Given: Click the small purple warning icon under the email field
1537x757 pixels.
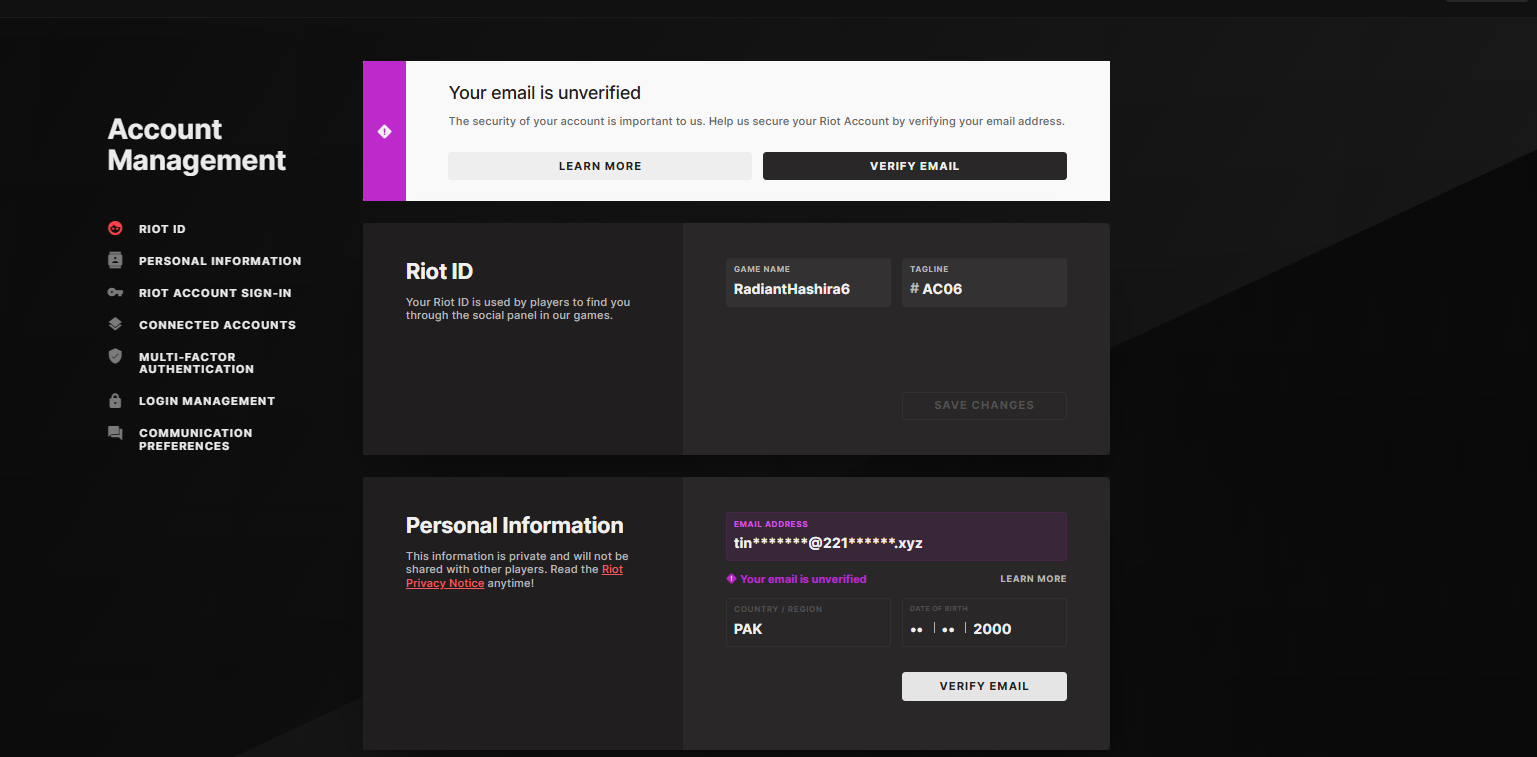Looking at the screenshot, I should coord(731,579).
